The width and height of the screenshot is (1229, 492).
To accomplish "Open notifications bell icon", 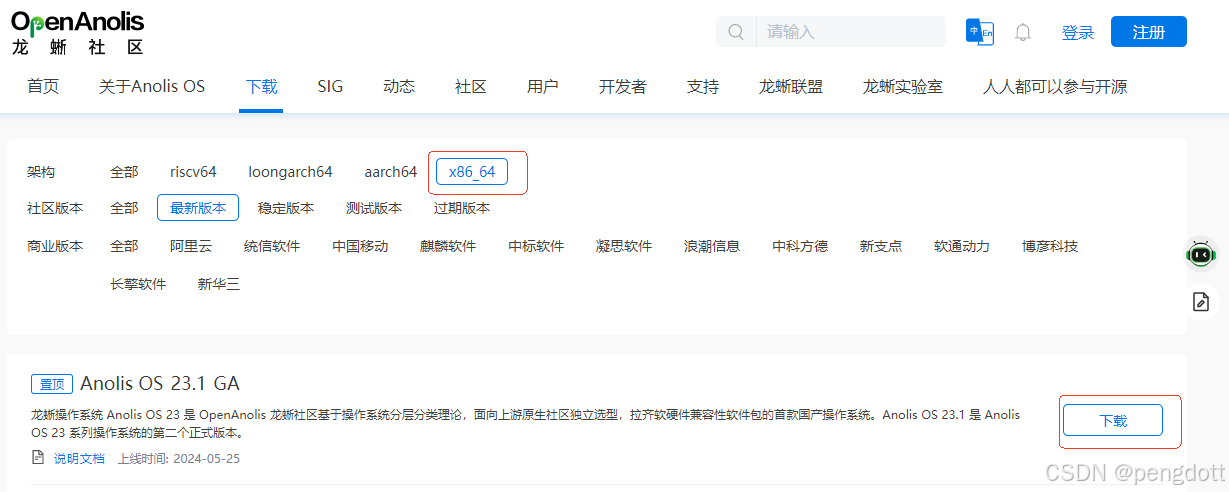I will [1023, 32].
